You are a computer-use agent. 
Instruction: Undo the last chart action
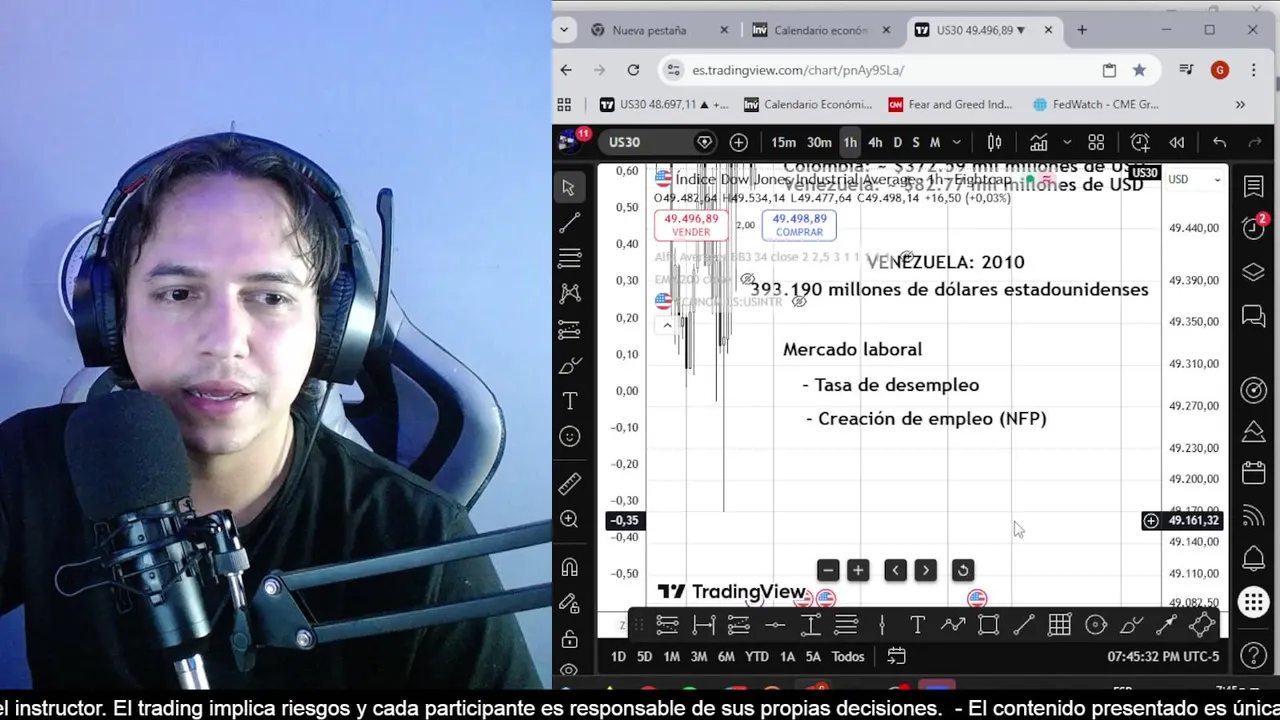[1219, 142]
